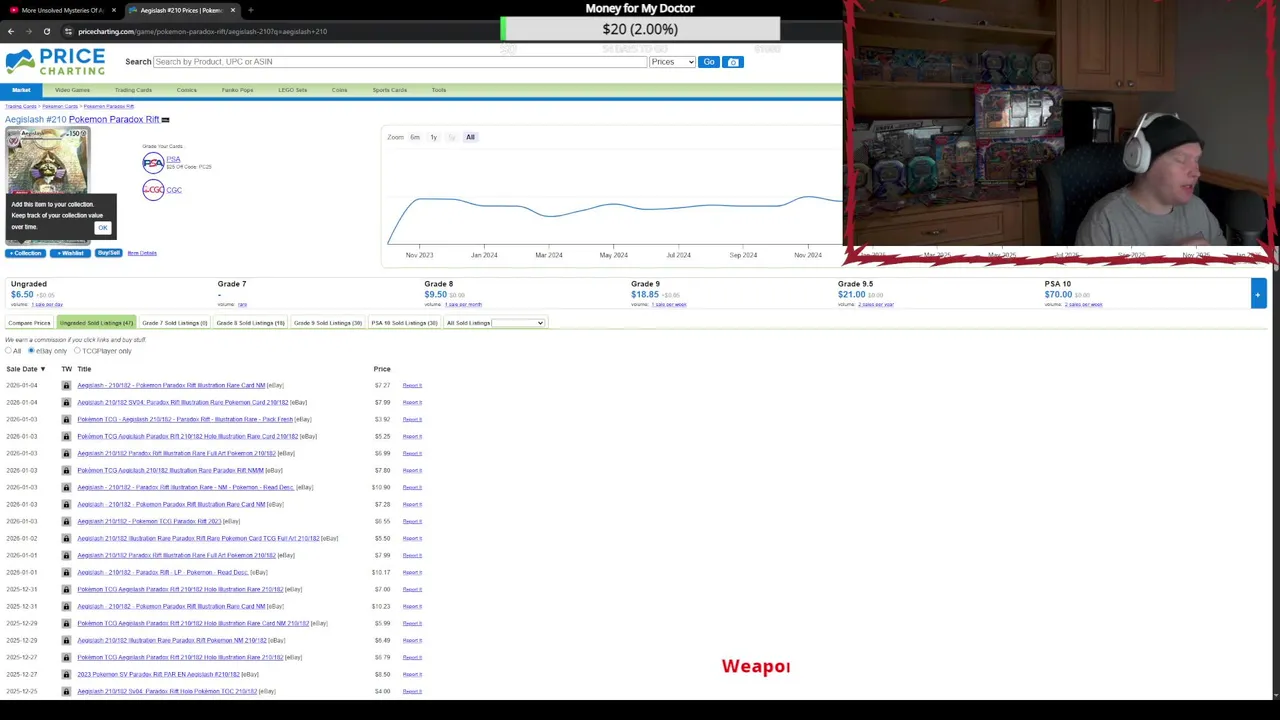Switch to Grade 7 Sold Listings tab
The height and width of the screenshot is (720, 1280).
(175, 323)
